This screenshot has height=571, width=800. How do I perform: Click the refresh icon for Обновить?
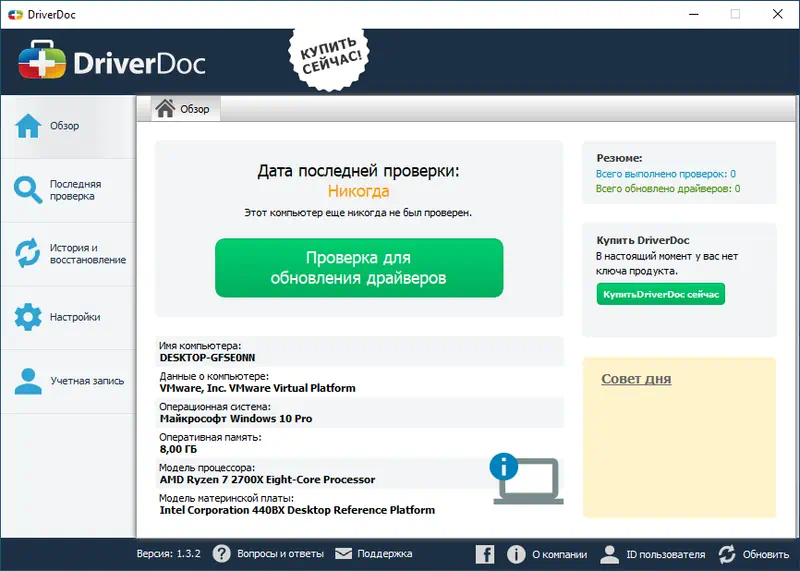pos(727,554)
